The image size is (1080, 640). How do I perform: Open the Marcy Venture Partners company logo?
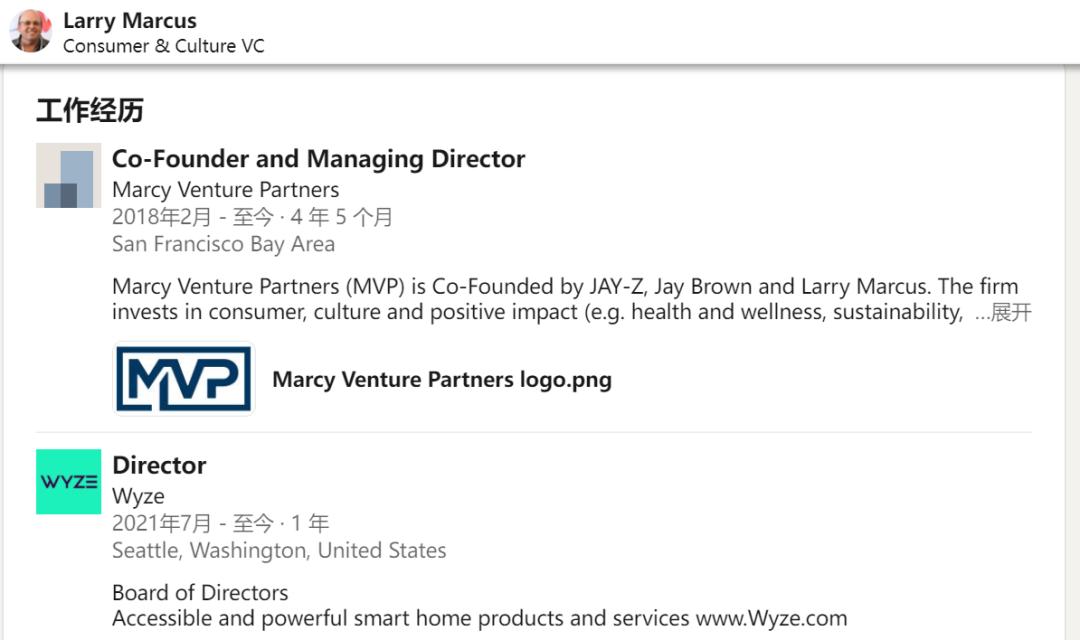pos(69,175)
